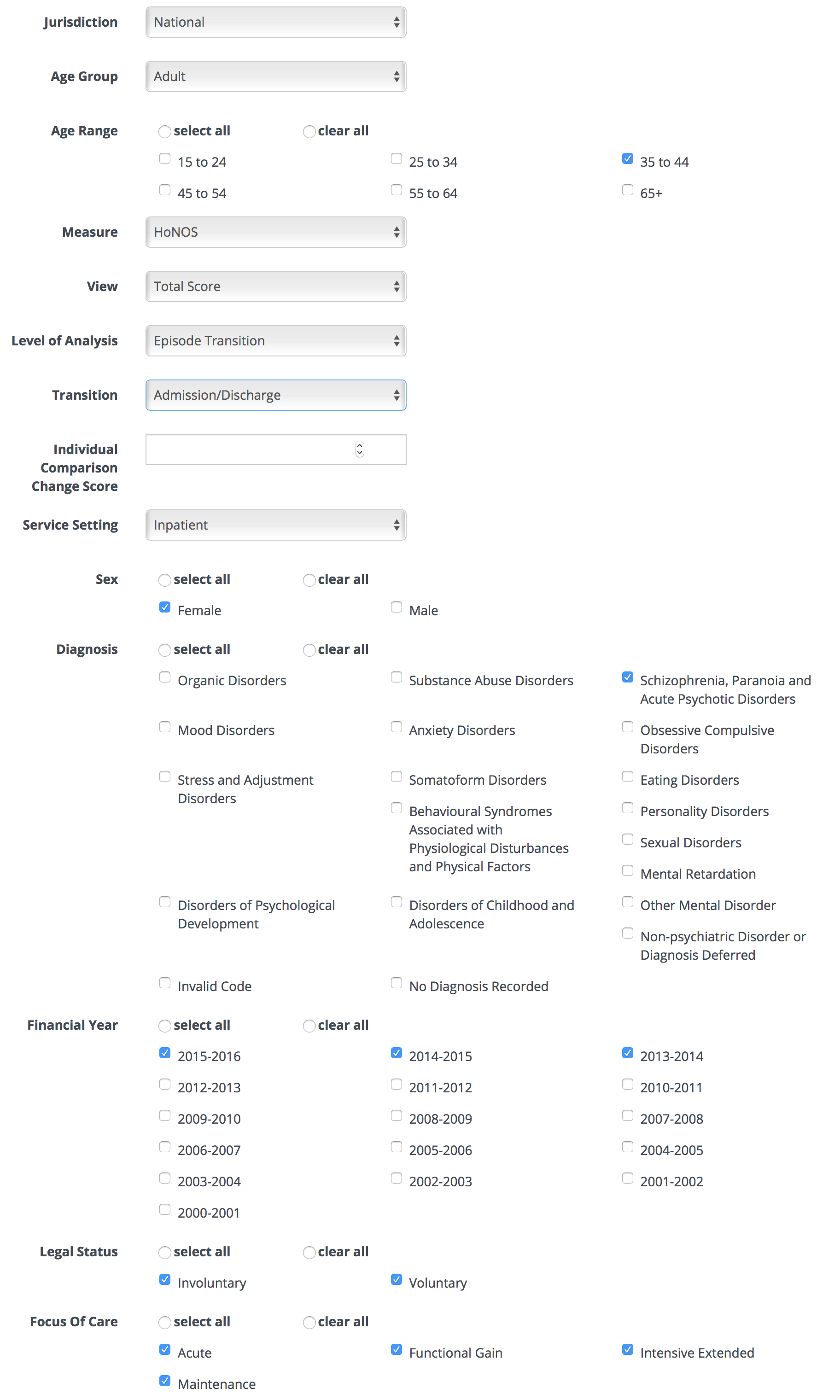Image resolution: width=840 pixels, height=1400 pixels.
Task: Open the Transition dropdown
Action: point(276,394)
